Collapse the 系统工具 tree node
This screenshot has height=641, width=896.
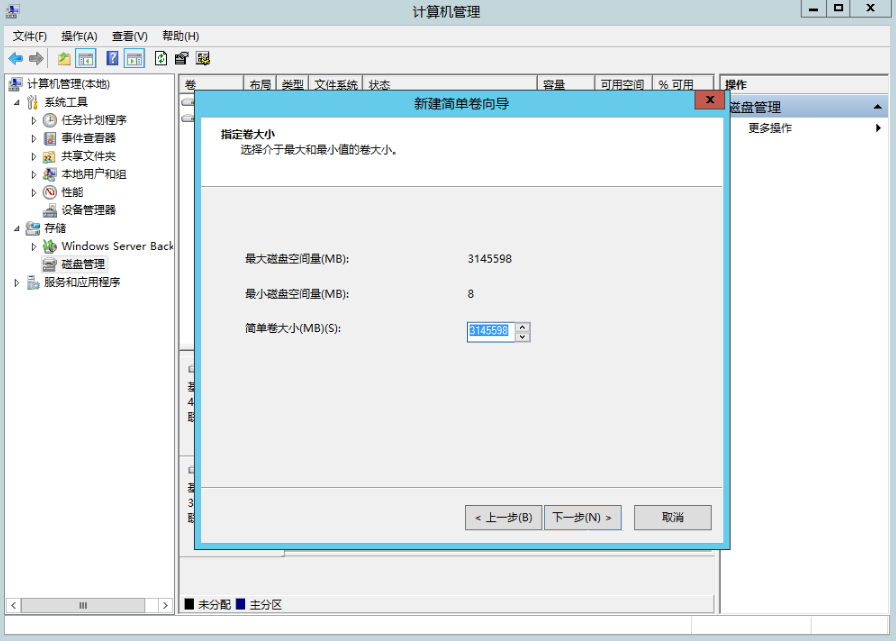pyautogui.click(x=17, y=102)
